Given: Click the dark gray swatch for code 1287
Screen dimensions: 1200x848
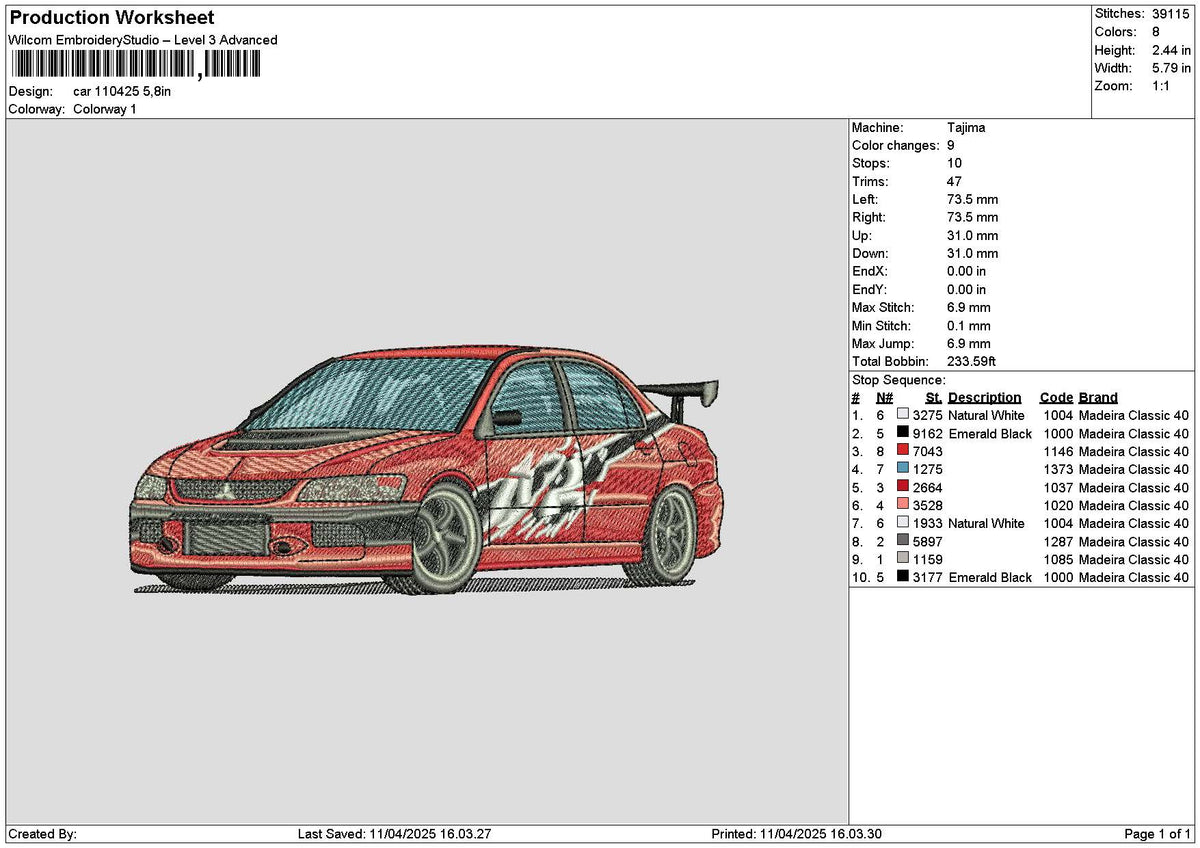Looking at the screenshot, I should [x=903, y=540].
